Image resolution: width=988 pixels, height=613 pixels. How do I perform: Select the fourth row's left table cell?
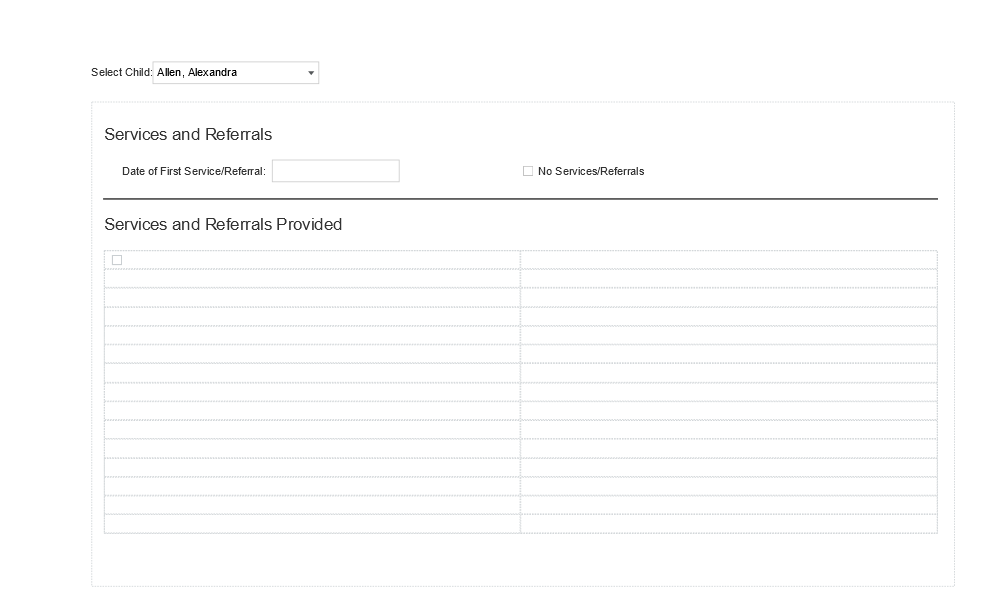312,317
